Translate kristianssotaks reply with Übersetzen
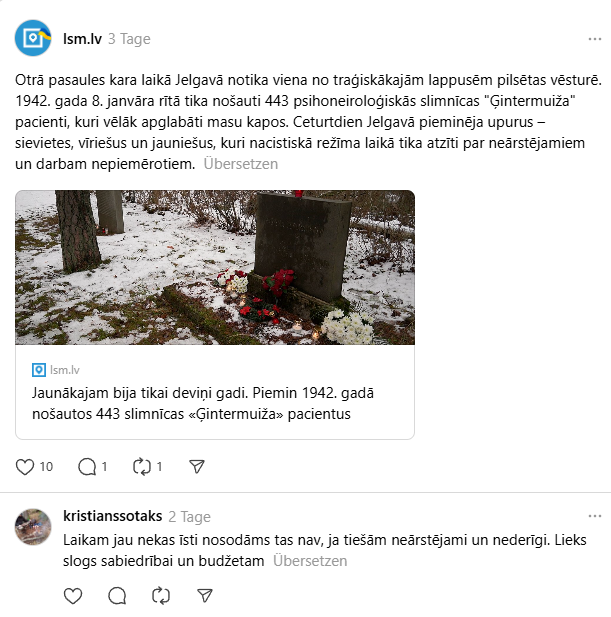Viewport: 611px width, 617px height. (310, 561)
